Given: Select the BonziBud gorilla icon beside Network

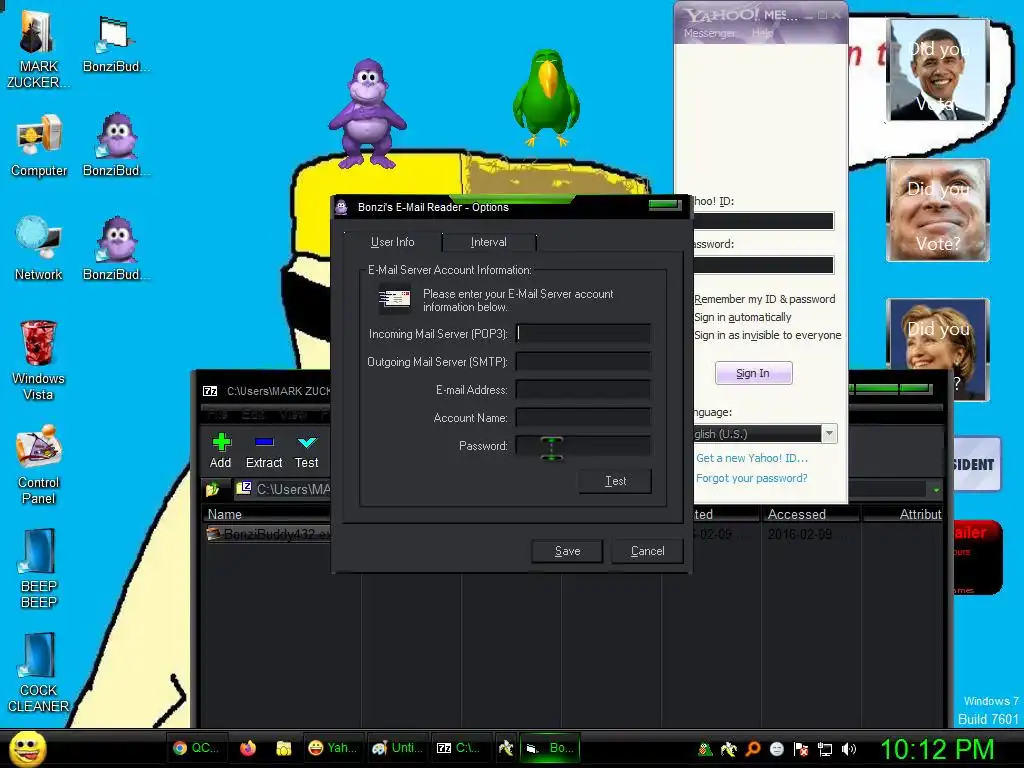Looking at the screenshot, I should click(x=116, y=248).
